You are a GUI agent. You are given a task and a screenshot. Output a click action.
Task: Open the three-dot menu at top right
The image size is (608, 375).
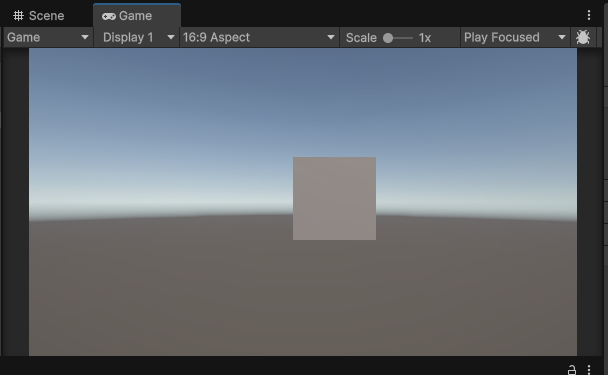click(x=589, y=15)
